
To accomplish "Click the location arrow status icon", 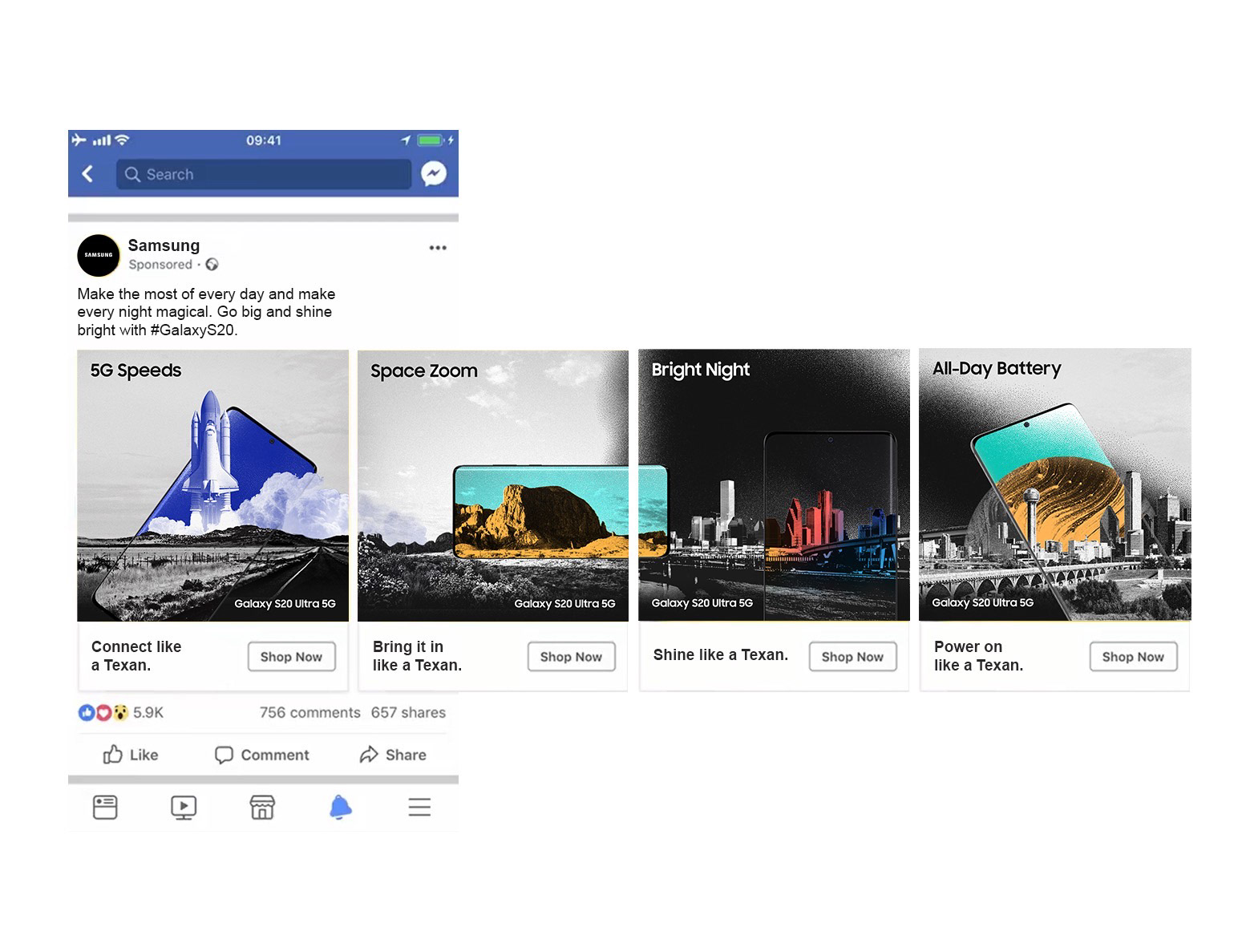I will [x=406, y=140].
